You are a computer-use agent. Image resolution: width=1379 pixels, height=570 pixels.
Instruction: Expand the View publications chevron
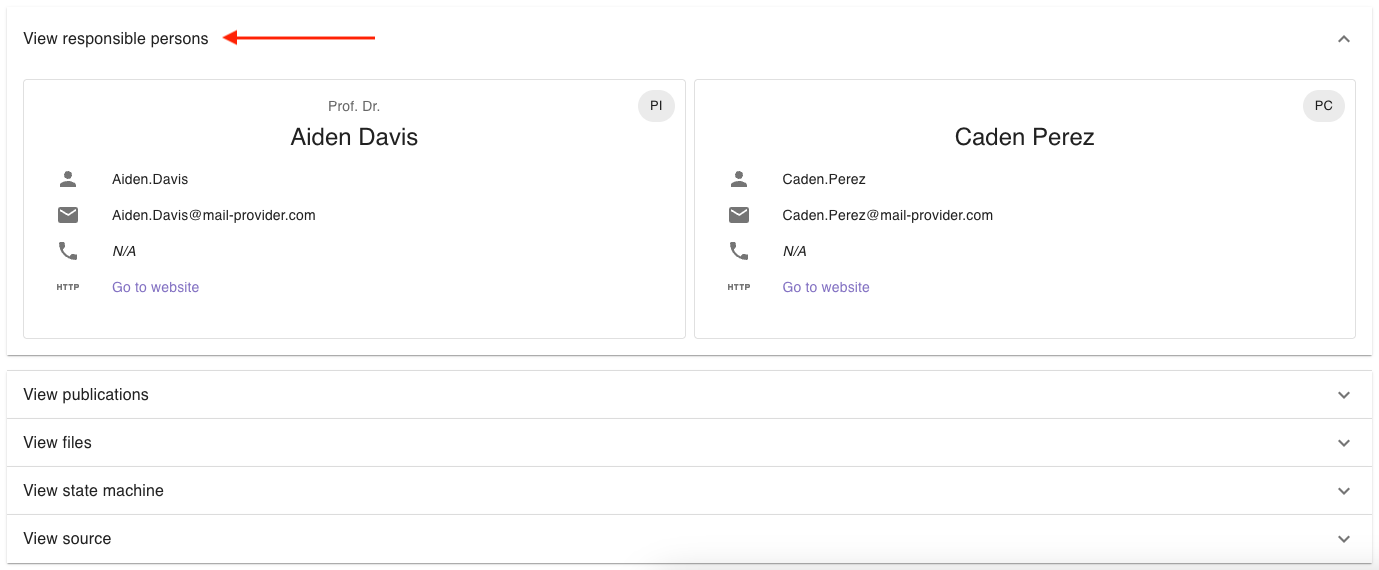1343,395
